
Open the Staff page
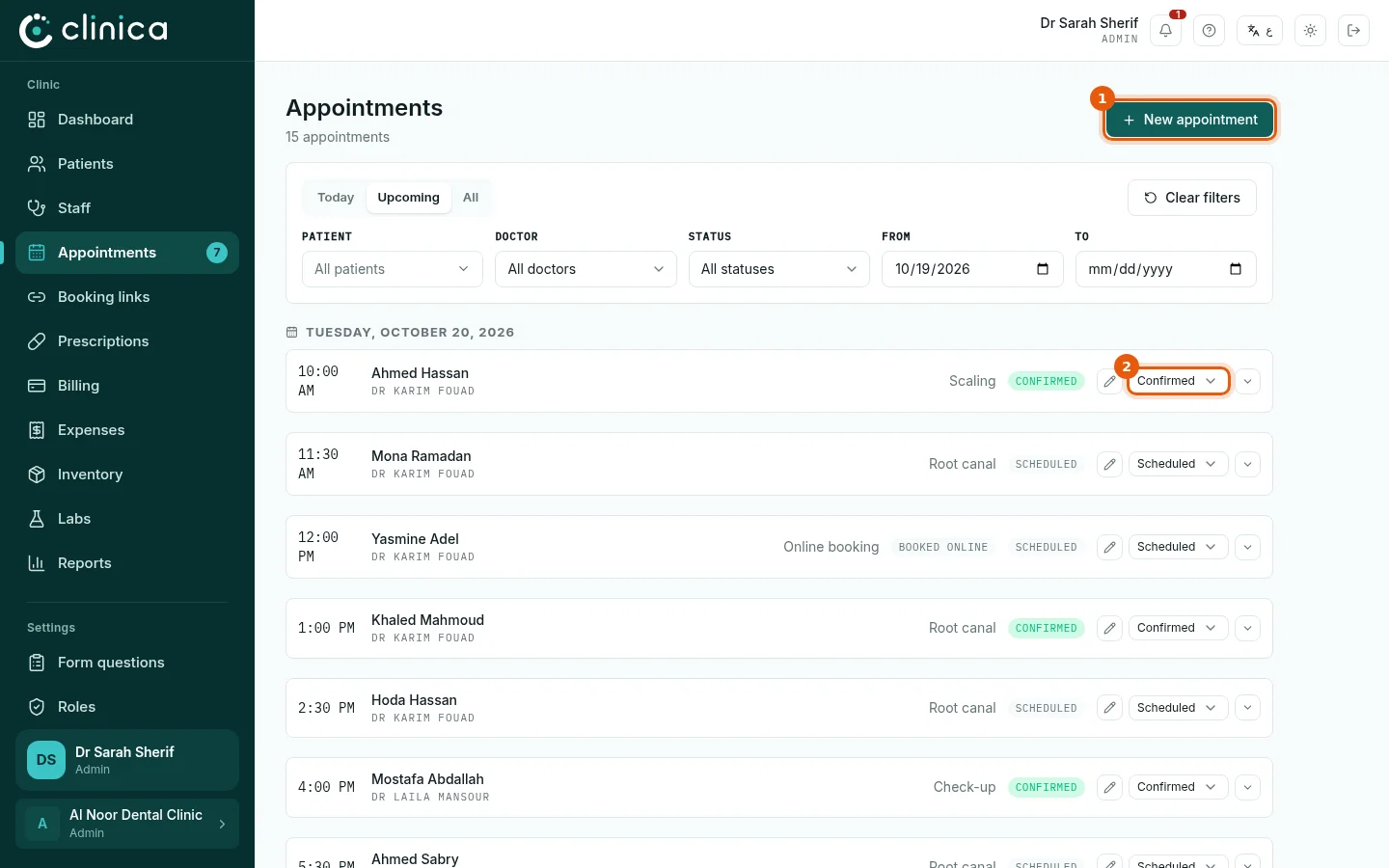[127, 208]
